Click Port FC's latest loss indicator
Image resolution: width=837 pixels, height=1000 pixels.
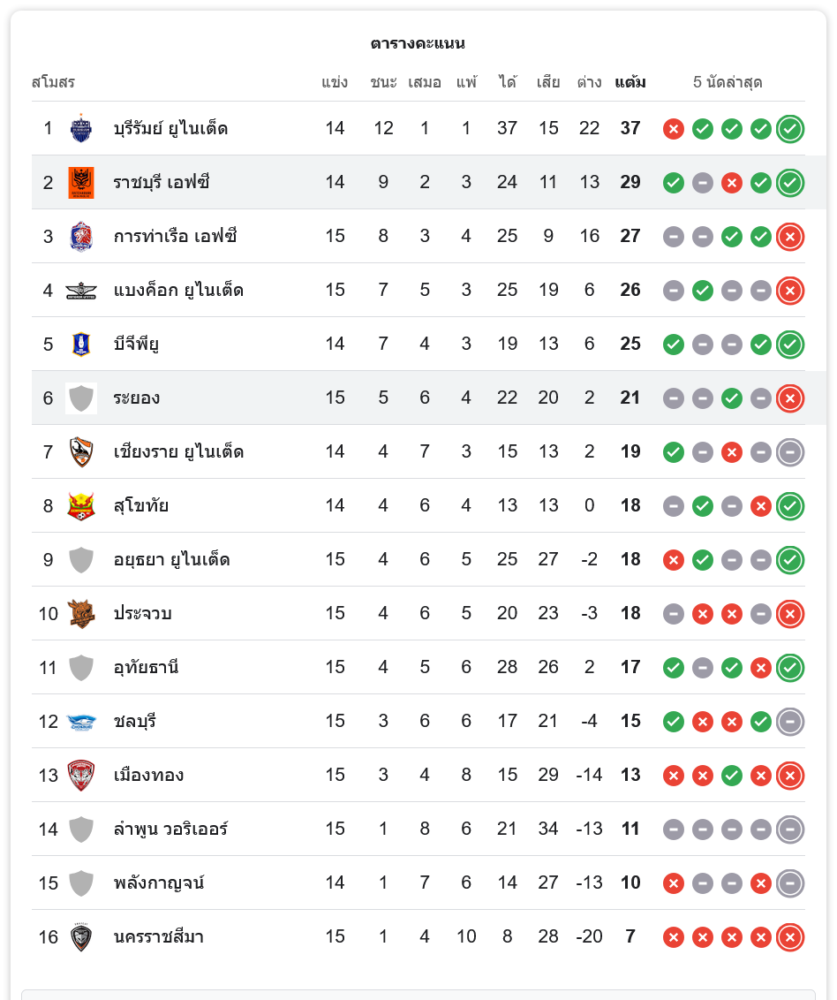coord(790,237)
